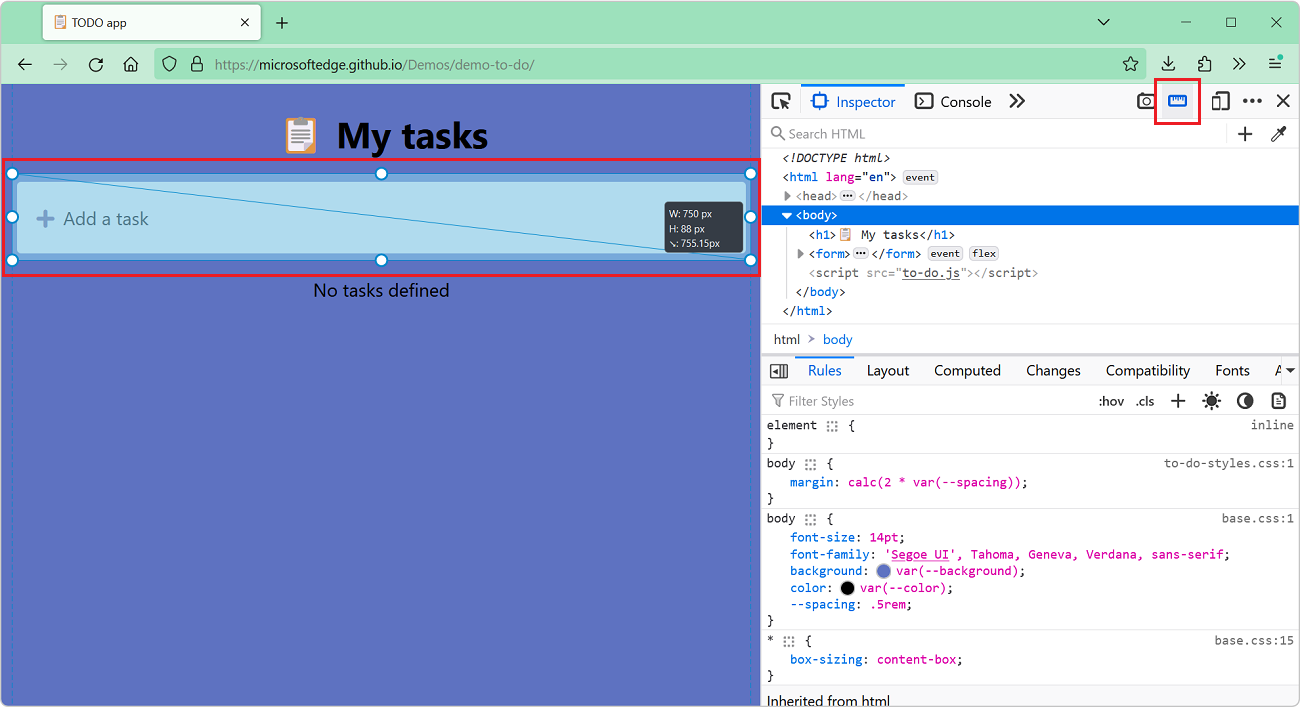Image resolution: width=1300 pixels, height=707 pixels.
Task: Click the black color property swatch
Action: (847, 588)
